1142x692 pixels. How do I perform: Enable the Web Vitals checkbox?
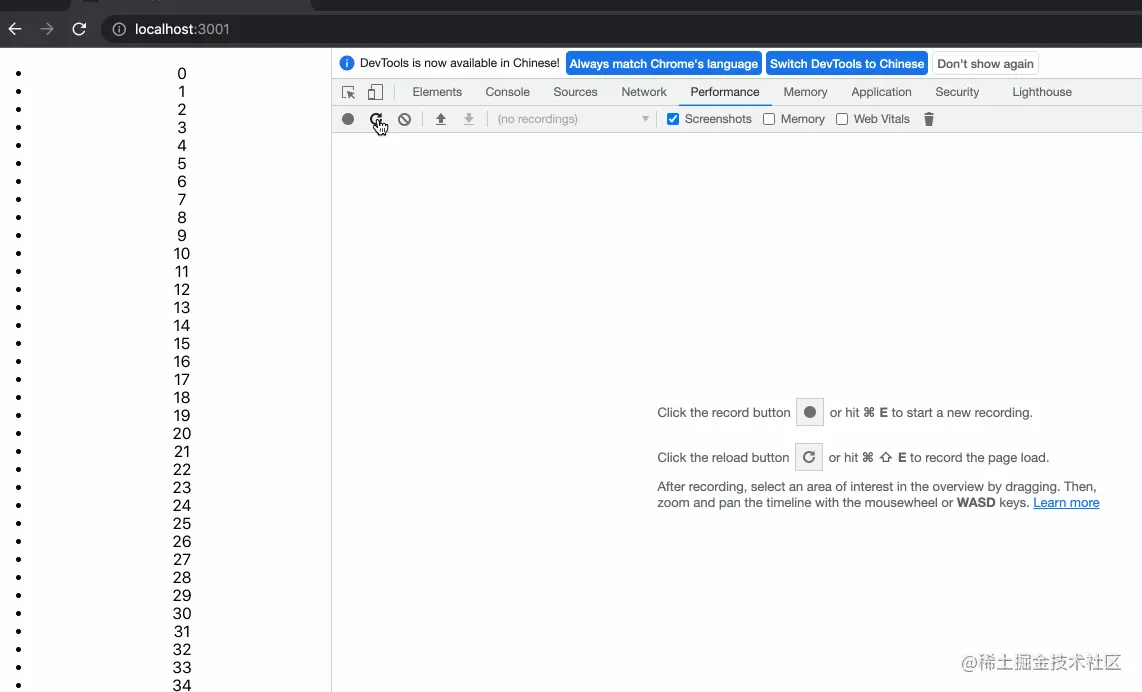842,119
